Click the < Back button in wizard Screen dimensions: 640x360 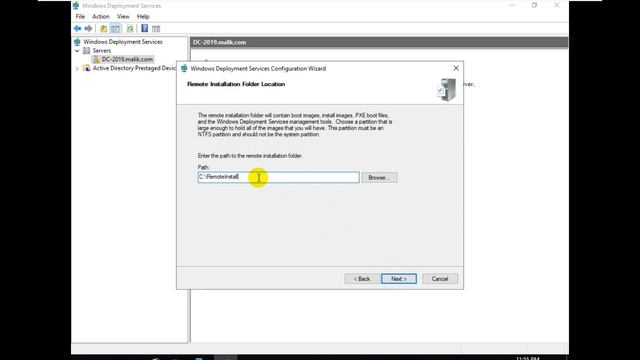click(x=362, y=279)
